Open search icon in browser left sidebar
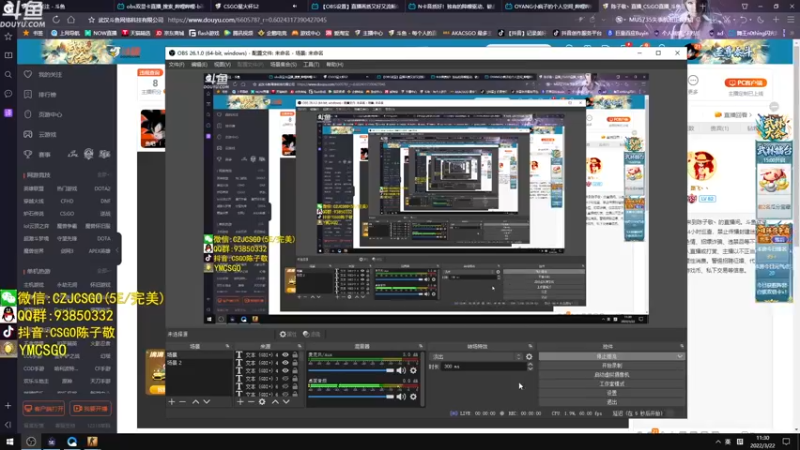 [x=8, y=75]
